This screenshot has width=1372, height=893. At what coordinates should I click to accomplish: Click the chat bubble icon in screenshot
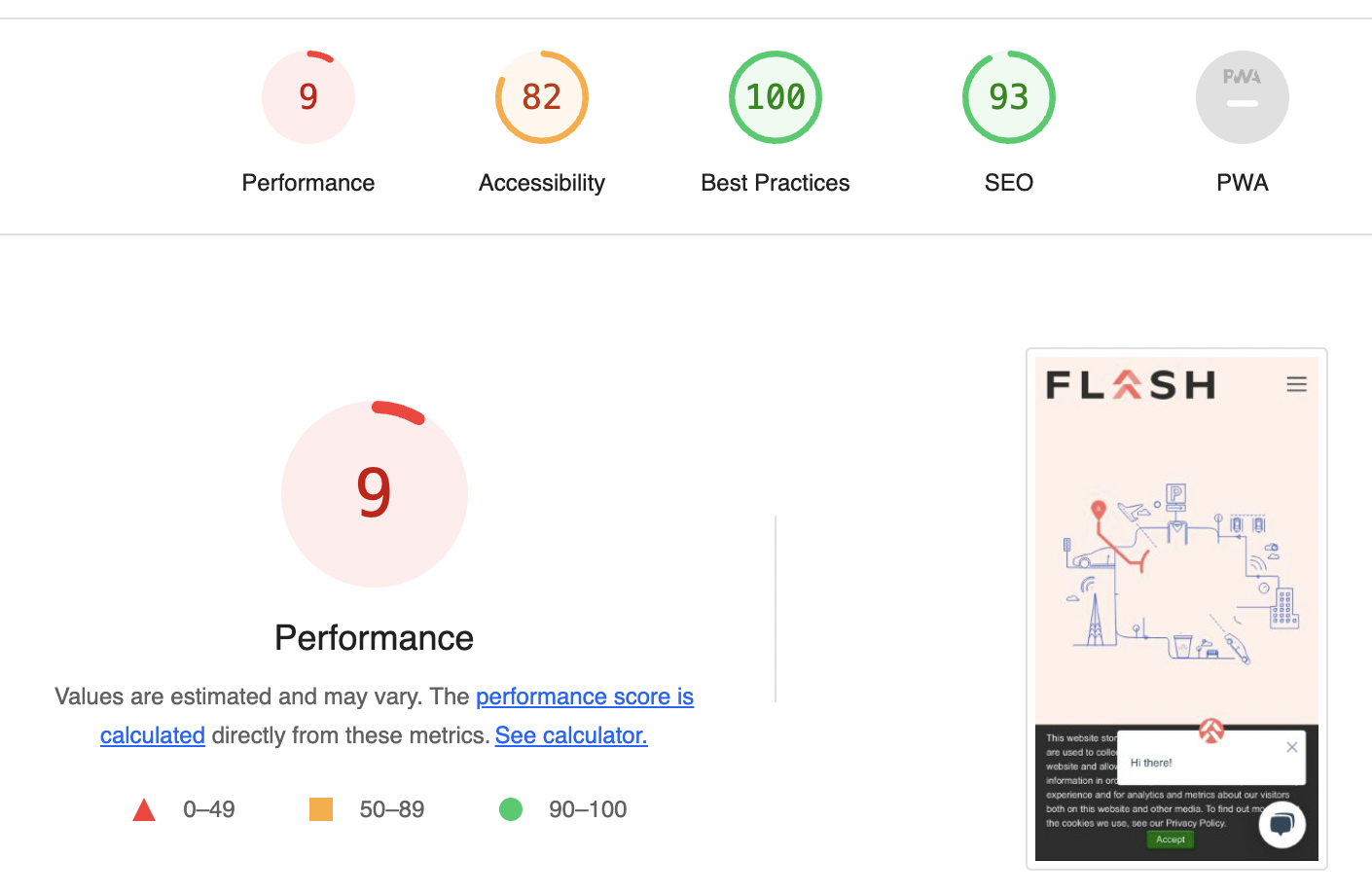pyautogui.click(x=1282, y=825)
